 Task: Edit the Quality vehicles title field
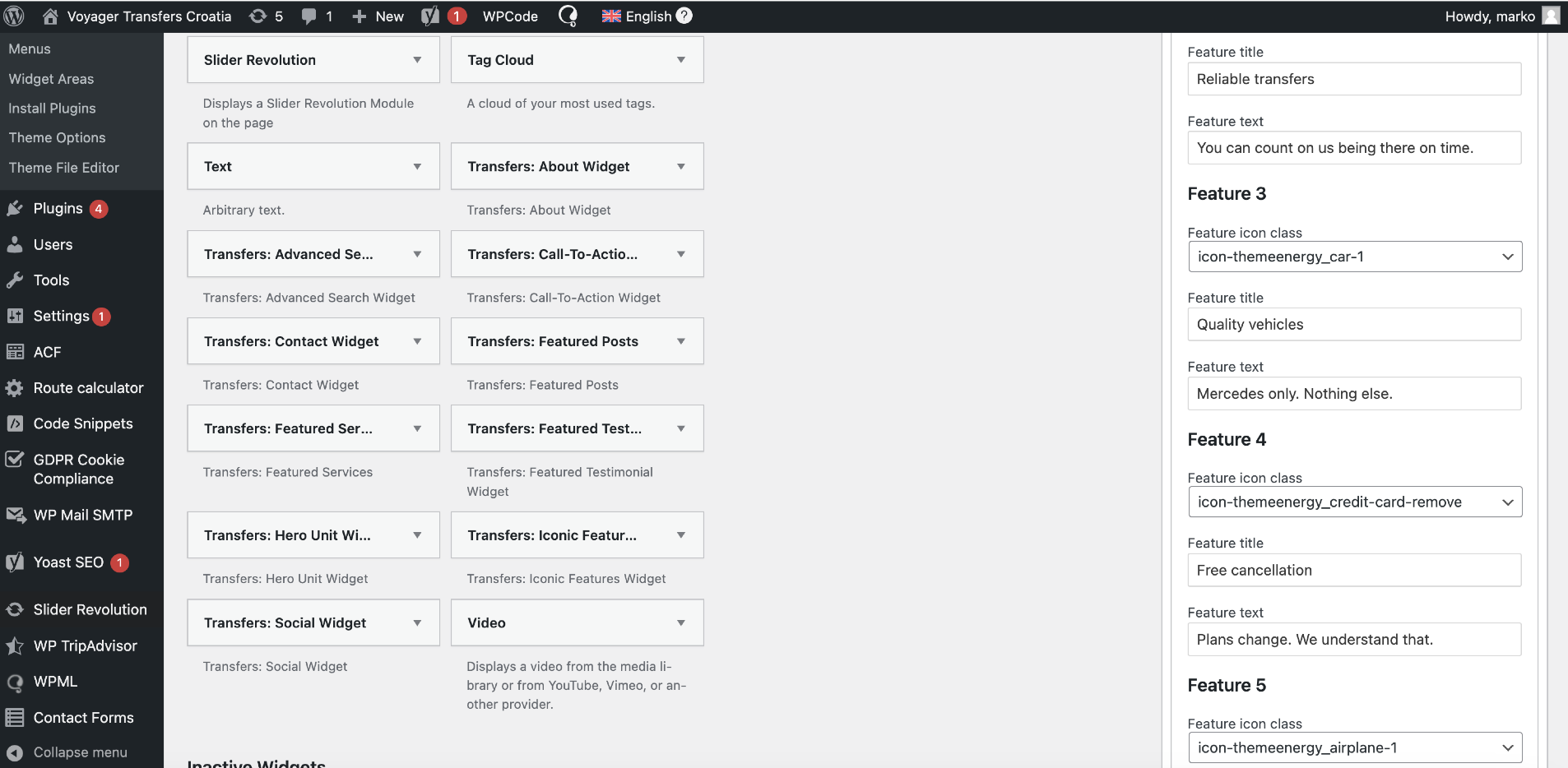[x=1354, y=324]
